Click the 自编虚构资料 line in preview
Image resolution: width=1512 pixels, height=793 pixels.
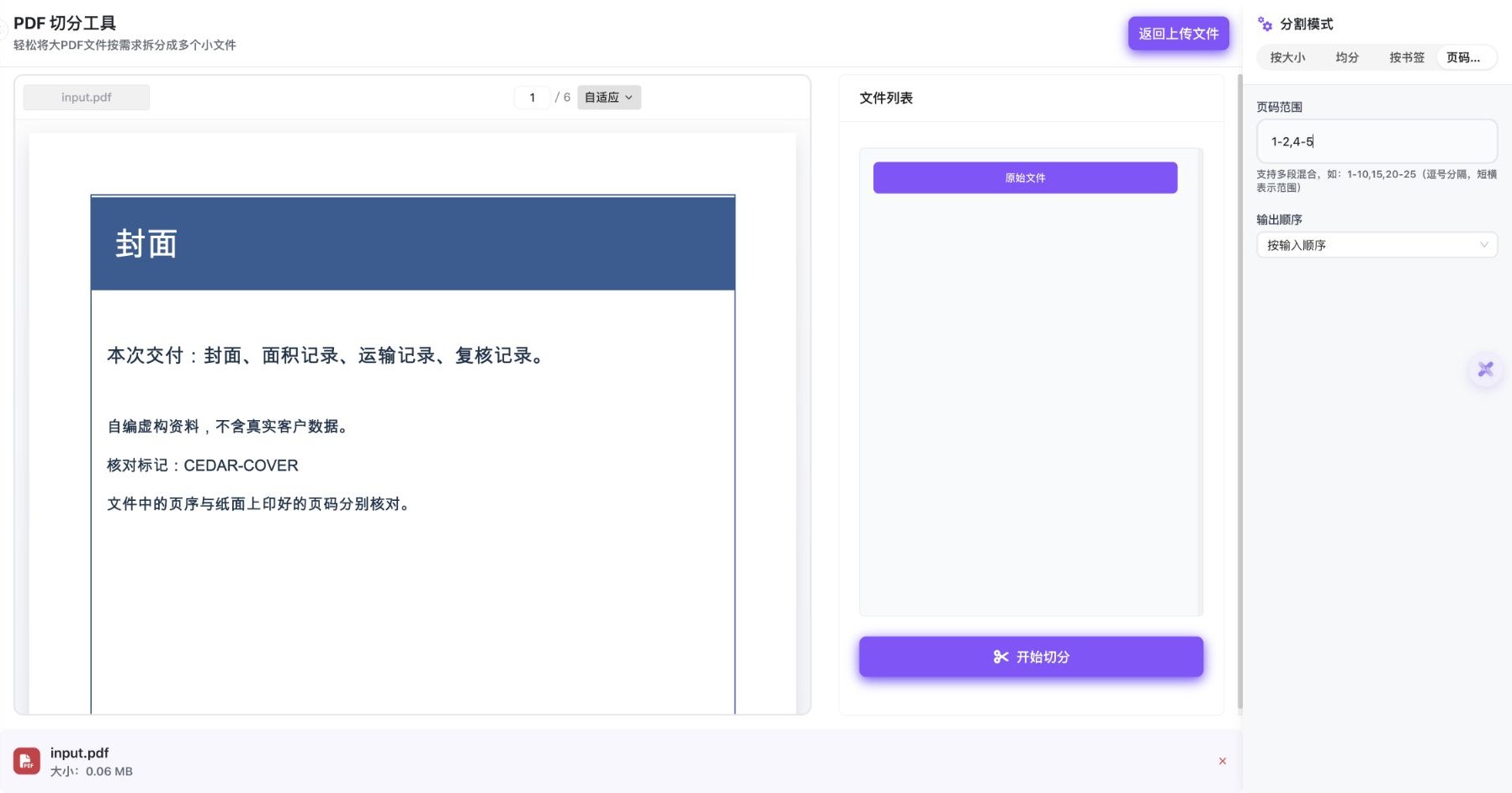[x=228, y=427]
